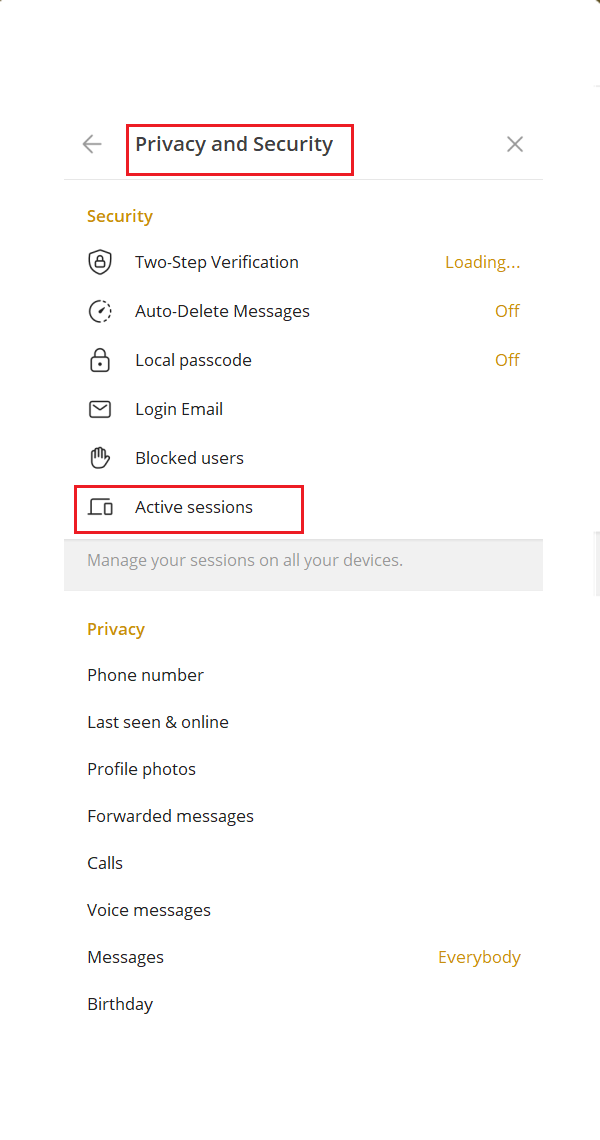Click the Everybody value beside Messages
This screenshot has height=1140, width=600.
coord(479,958)
